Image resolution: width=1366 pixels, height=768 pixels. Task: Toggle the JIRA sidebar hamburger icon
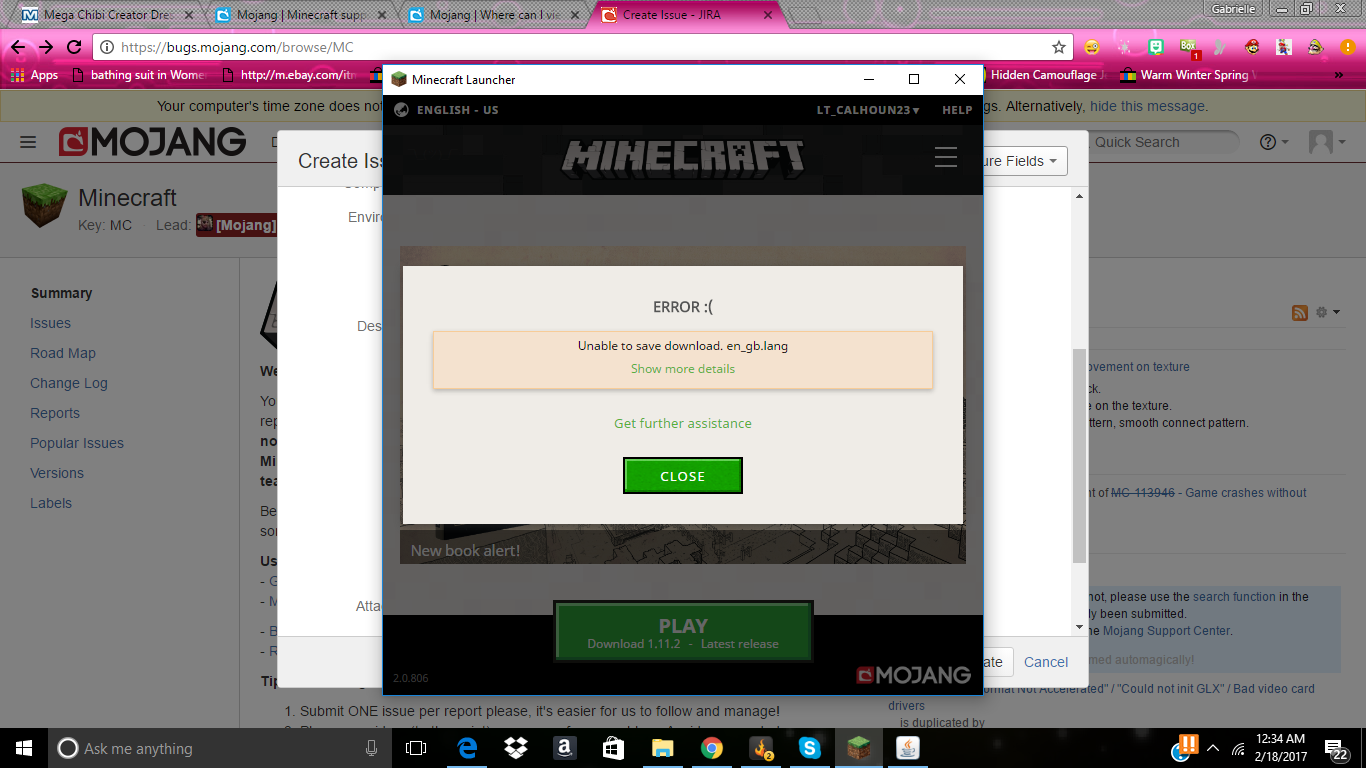pyautogui.click(x=28, y=142)
